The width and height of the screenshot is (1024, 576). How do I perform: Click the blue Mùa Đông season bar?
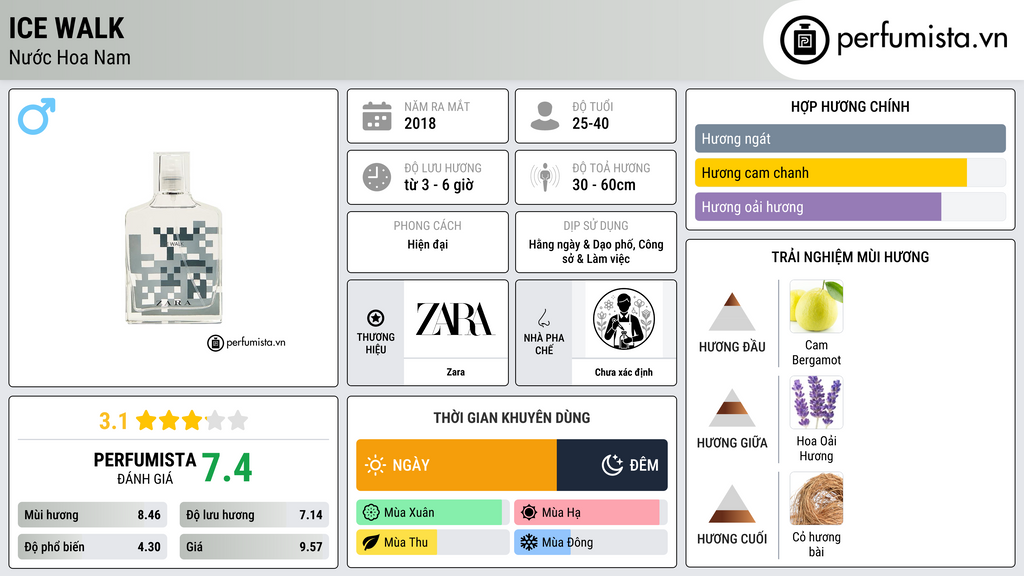(543, 542)
